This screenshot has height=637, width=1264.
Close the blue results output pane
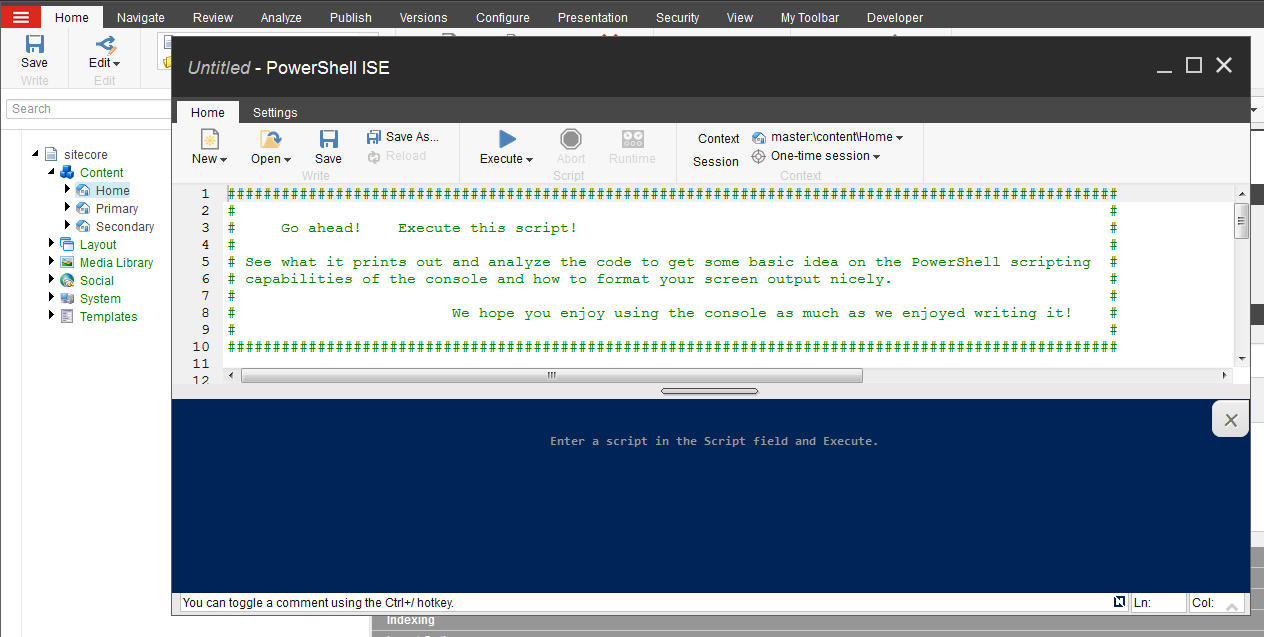pyautogui.click(x=1231, y=420)
